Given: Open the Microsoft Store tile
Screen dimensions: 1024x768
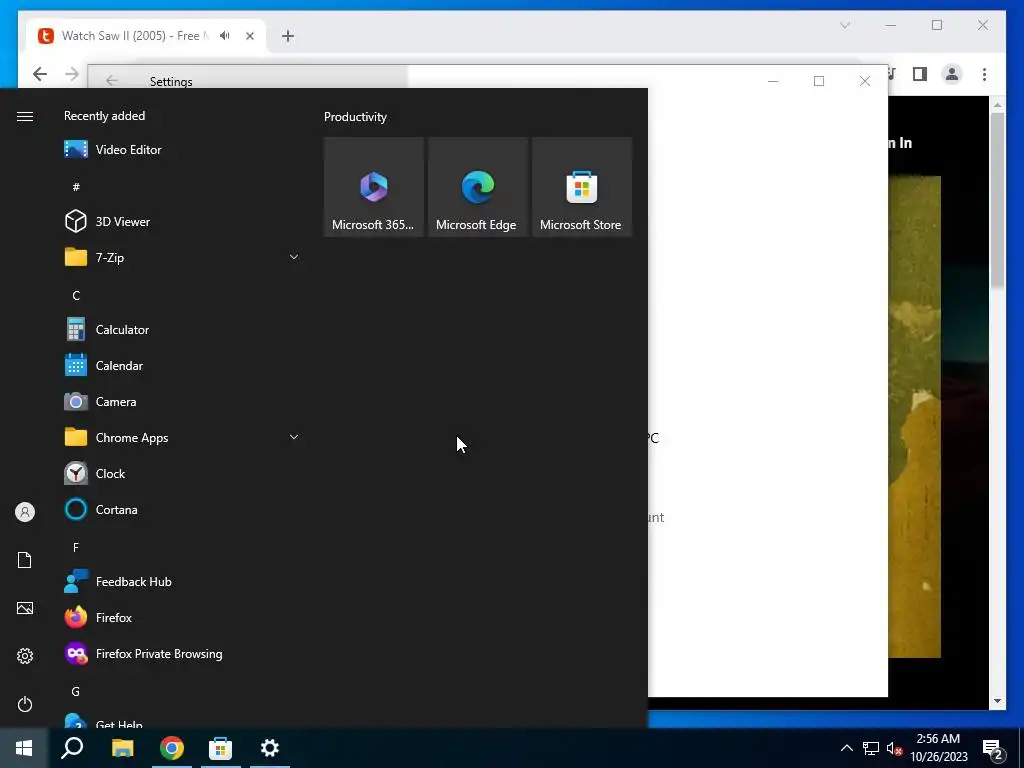Looking at the screenshot, I should coord(582,187).
